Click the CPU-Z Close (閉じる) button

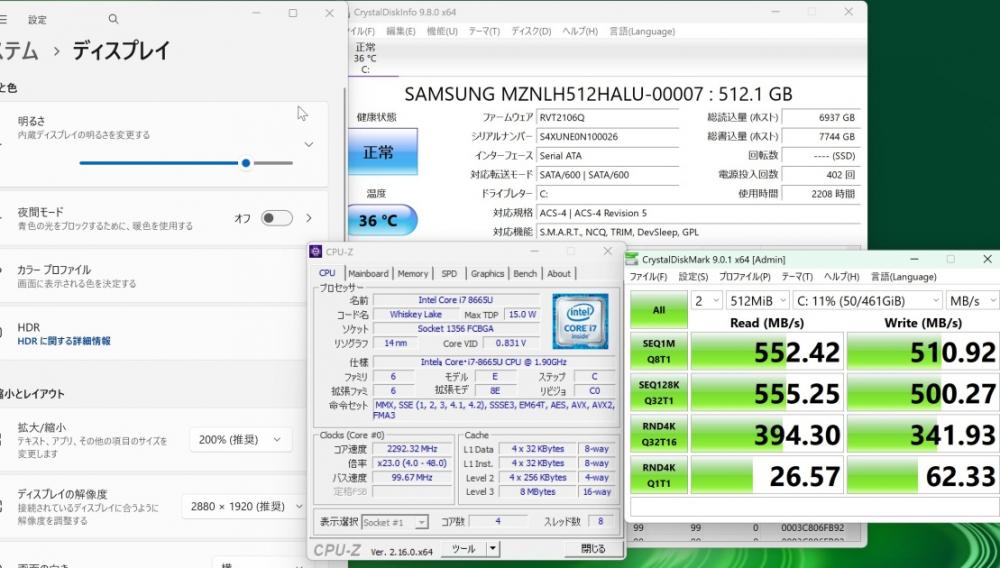click(593, 549)
